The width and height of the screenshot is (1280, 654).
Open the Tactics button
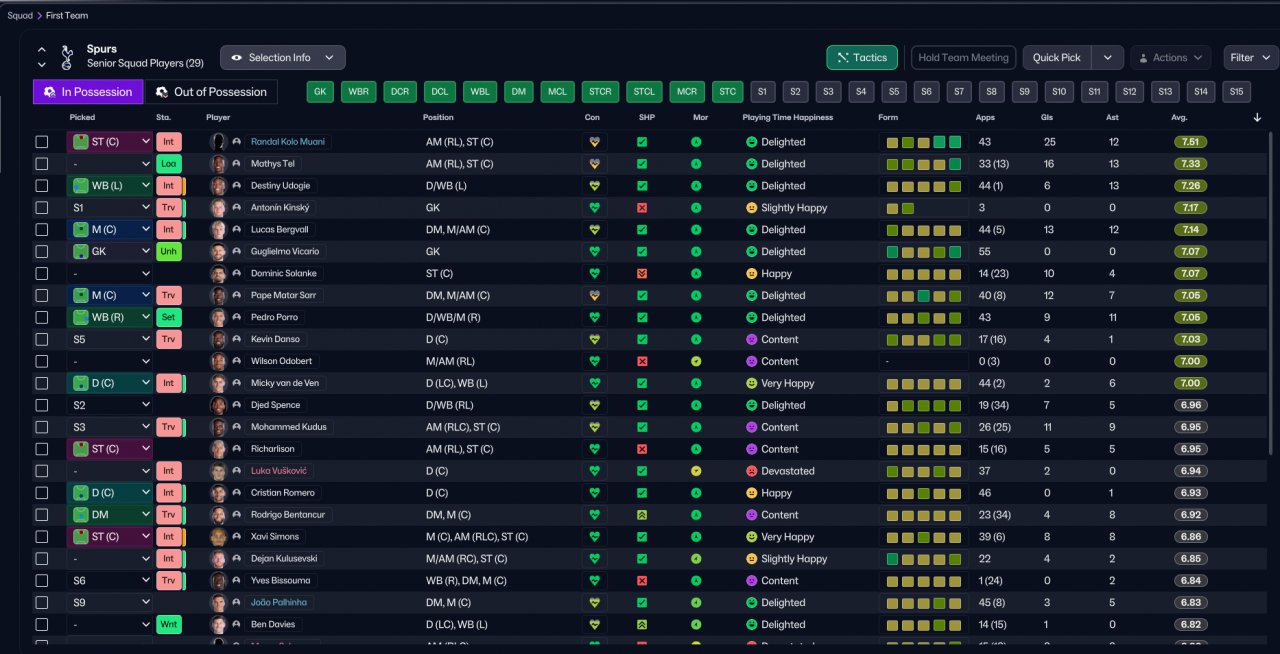(861, 58)
